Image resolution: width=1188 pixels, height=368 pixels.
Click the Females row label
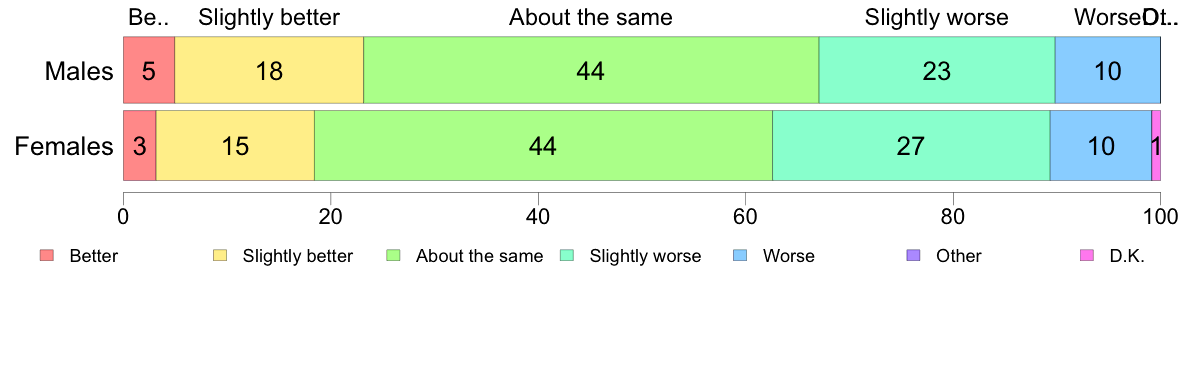(64, 147)
